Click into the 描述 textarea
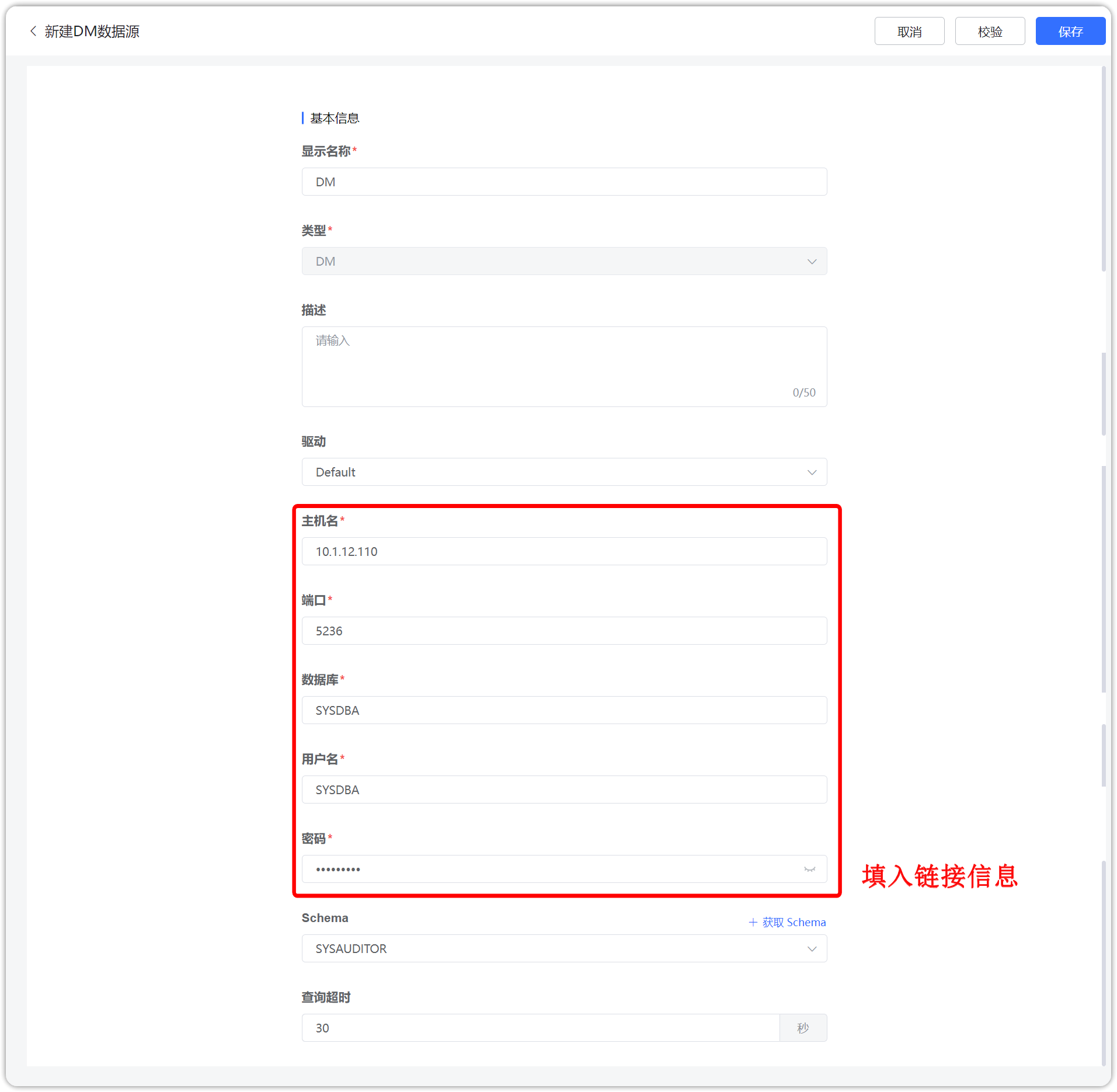This screenshot has width=1117, height=1092. (x=564, y=367)
